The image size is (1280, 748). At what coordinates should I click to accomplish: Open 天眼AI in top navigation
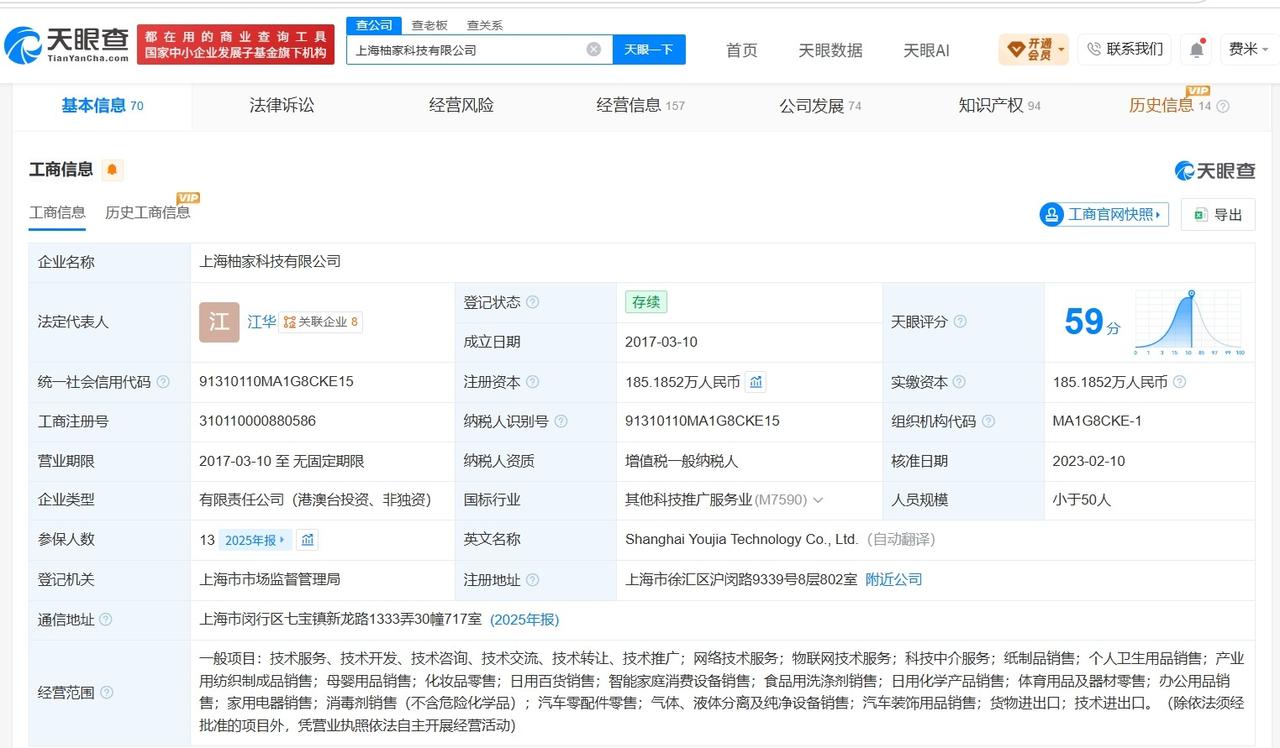click(926, 50)
